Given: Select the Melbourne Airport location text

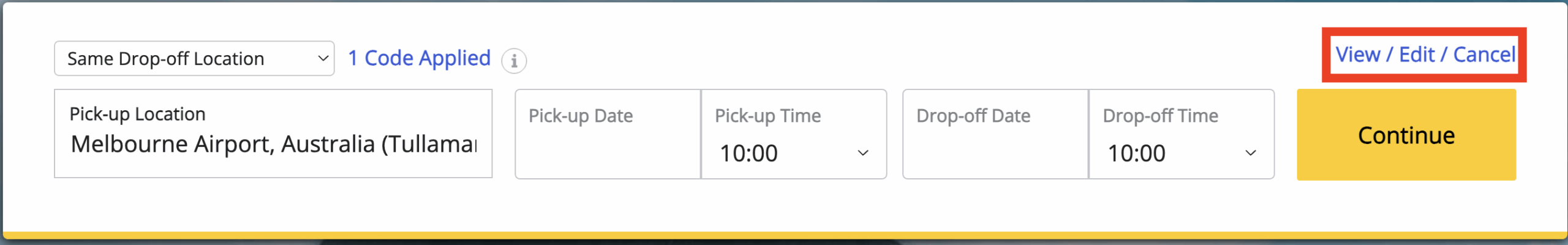Looking at the screenshot, I should [273, 145].
